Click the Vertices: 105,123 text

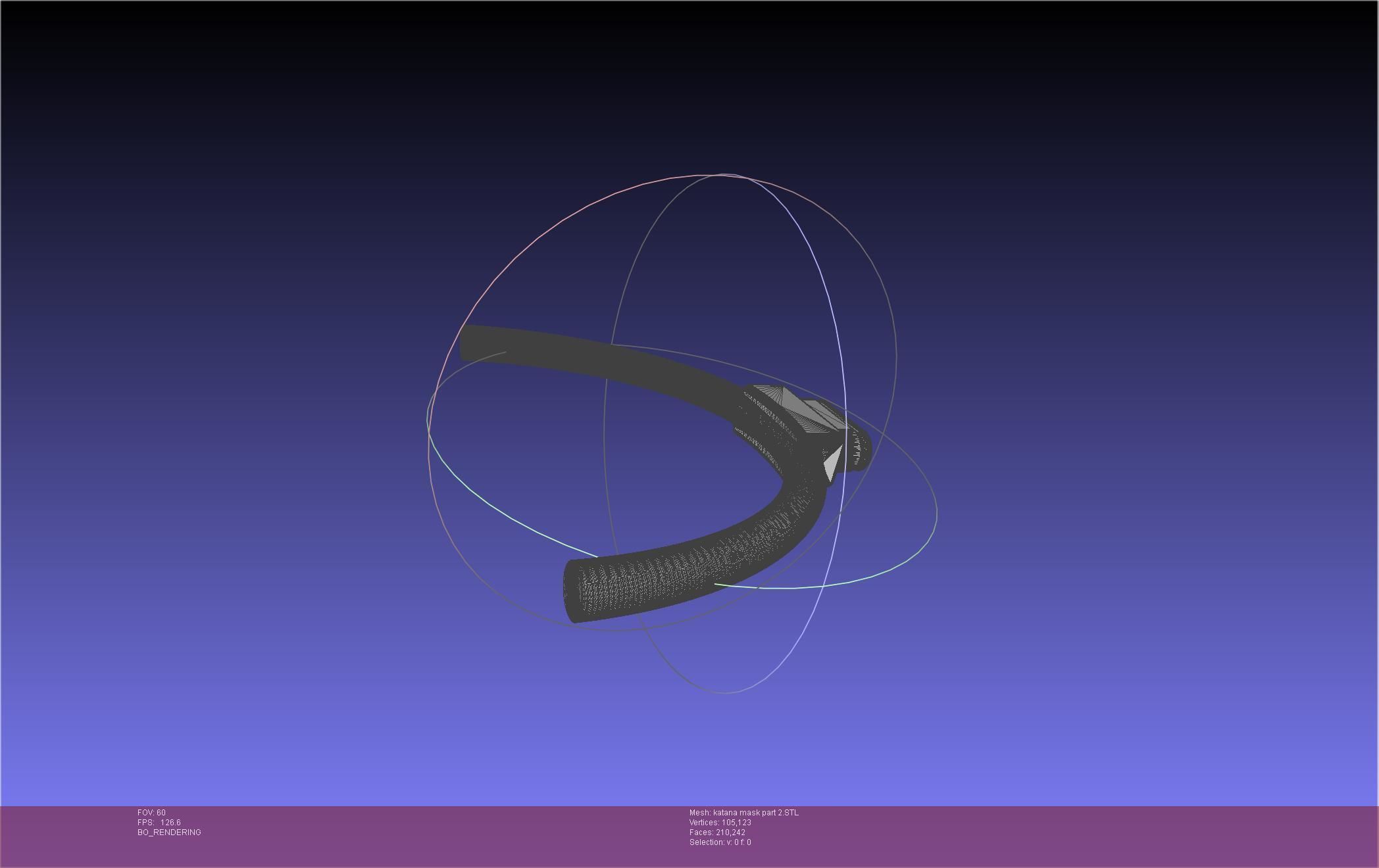pyautogui.click(x=720, y=823)
